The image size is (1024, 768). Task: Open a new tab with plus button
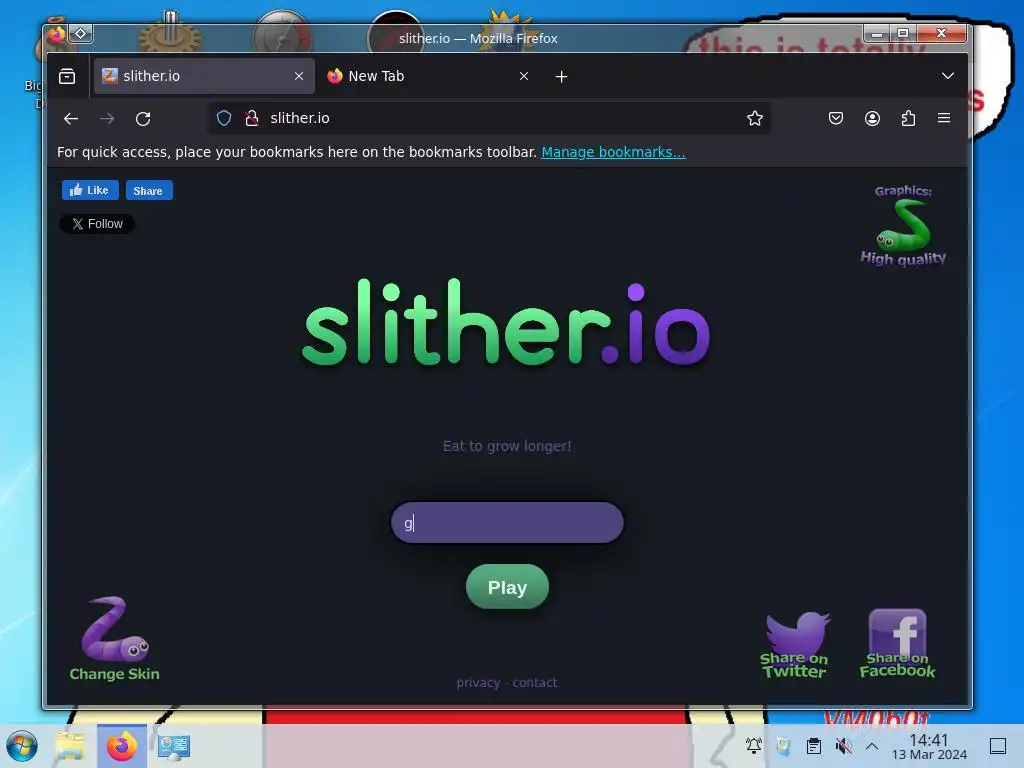click(x=561, y=76)
